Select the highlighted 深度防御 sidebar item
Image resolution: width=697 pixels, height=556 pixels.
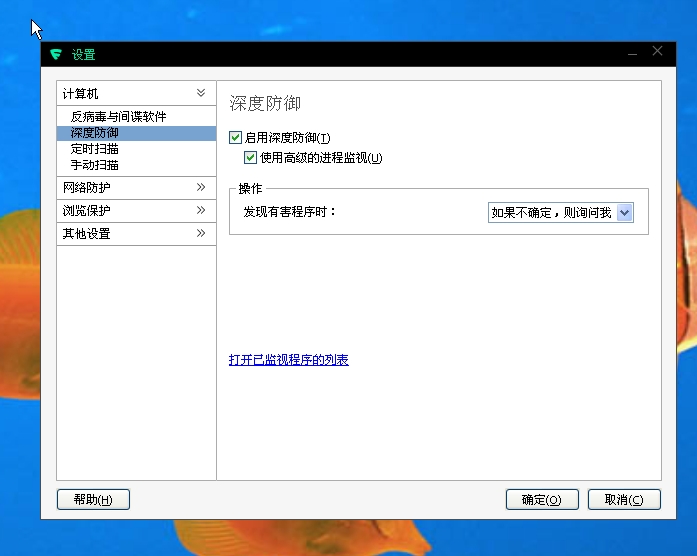(x=94, y=133)
